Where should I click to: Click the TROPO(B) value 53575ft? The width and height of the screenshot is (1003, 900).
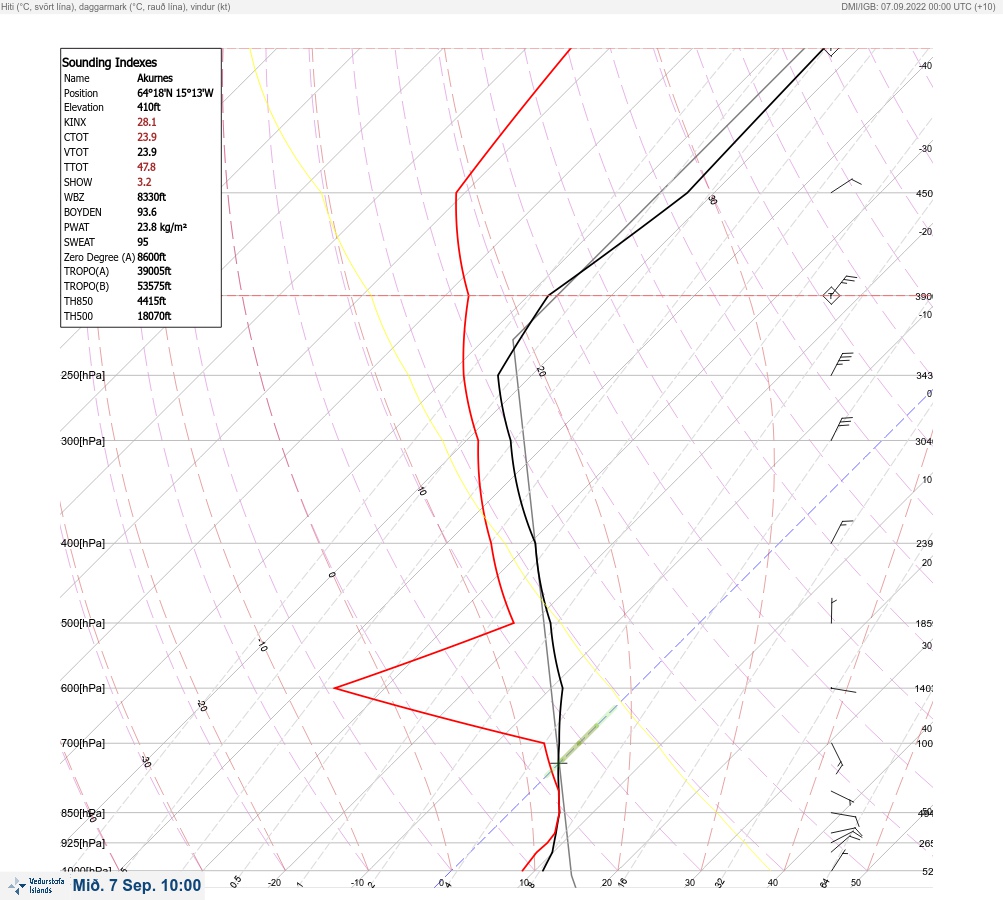pyautogui.click(x=154, y=286)
